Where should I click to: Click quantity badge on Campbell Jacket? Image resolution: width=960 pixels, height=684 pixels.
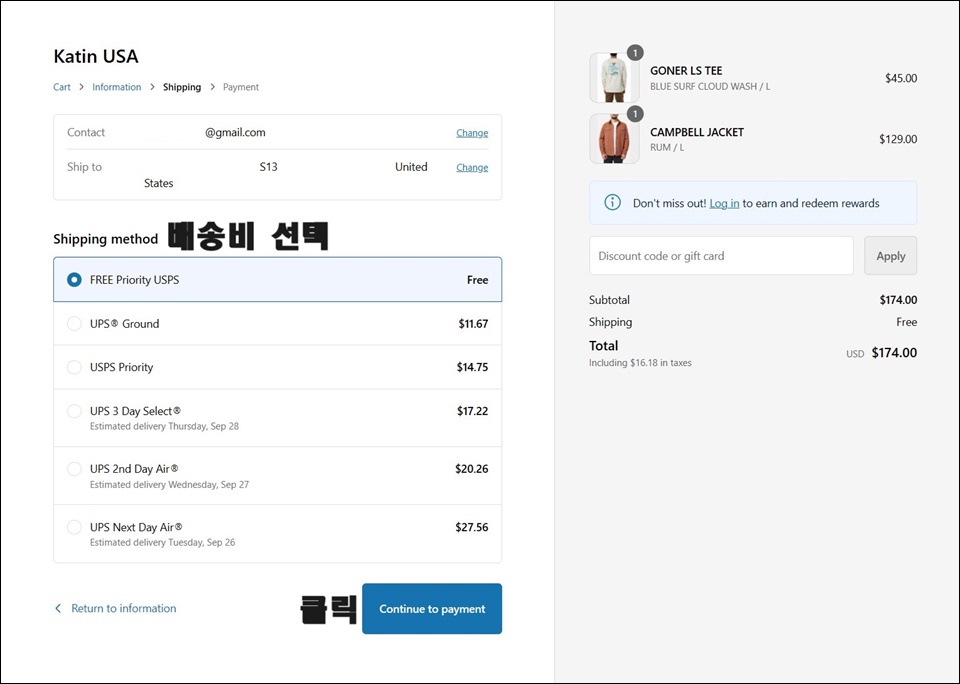coord(636,114)
